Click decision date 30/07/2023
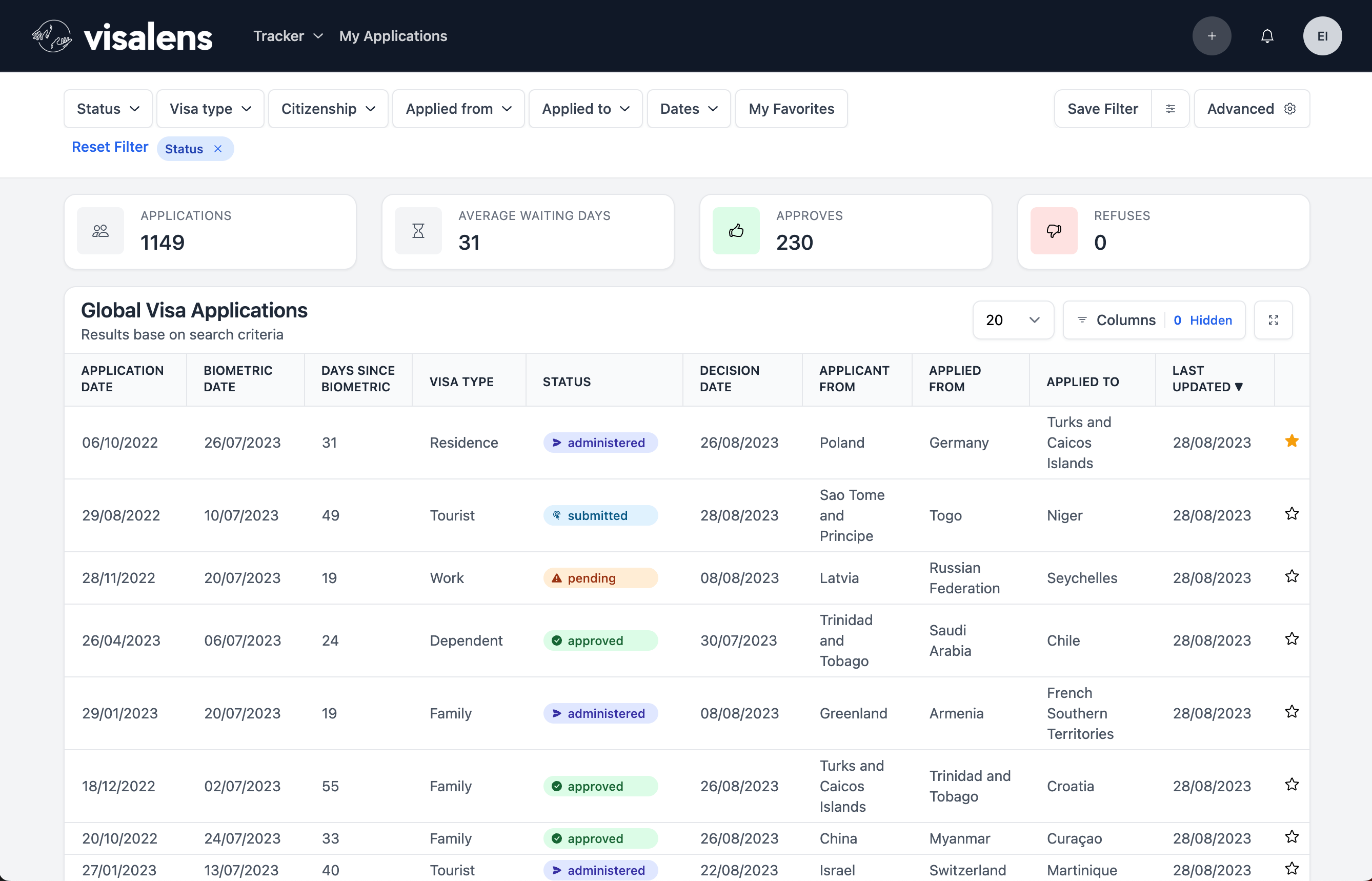Viewport: 1372px width, 881px height. pos(738,640)
